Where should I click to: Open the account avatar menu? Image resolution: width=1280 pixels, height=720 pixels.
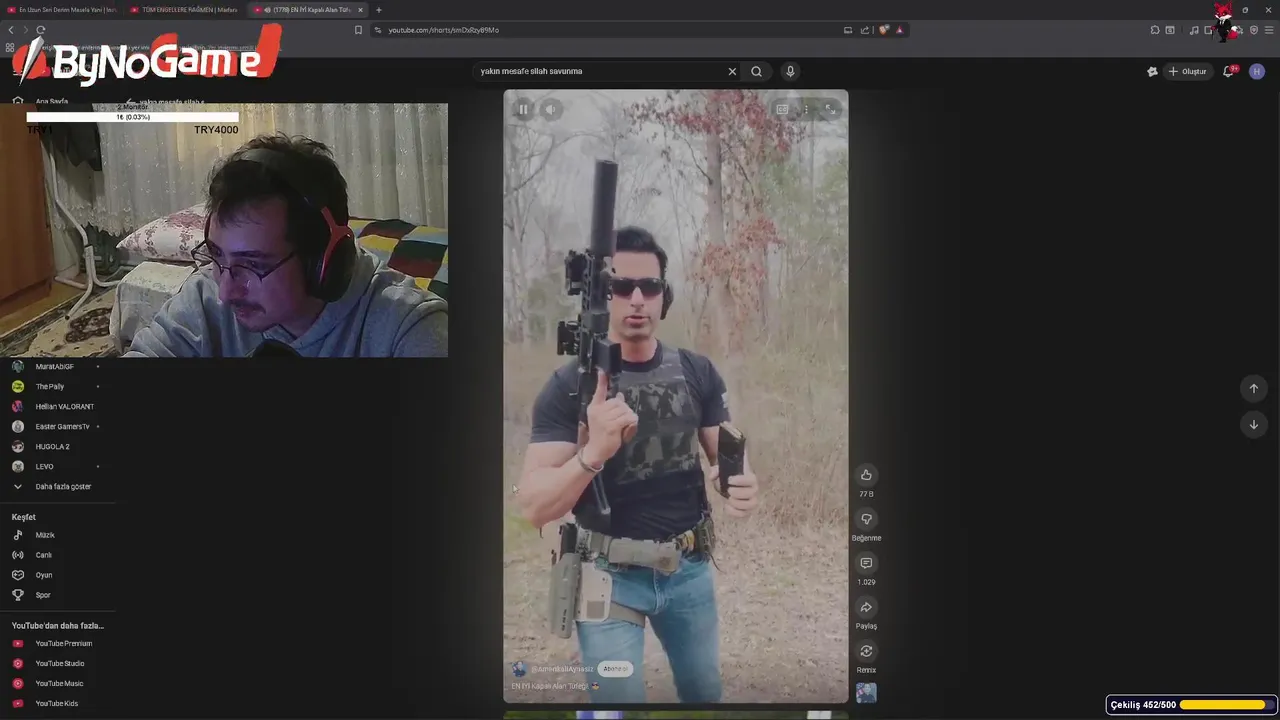click(1257, 71)
